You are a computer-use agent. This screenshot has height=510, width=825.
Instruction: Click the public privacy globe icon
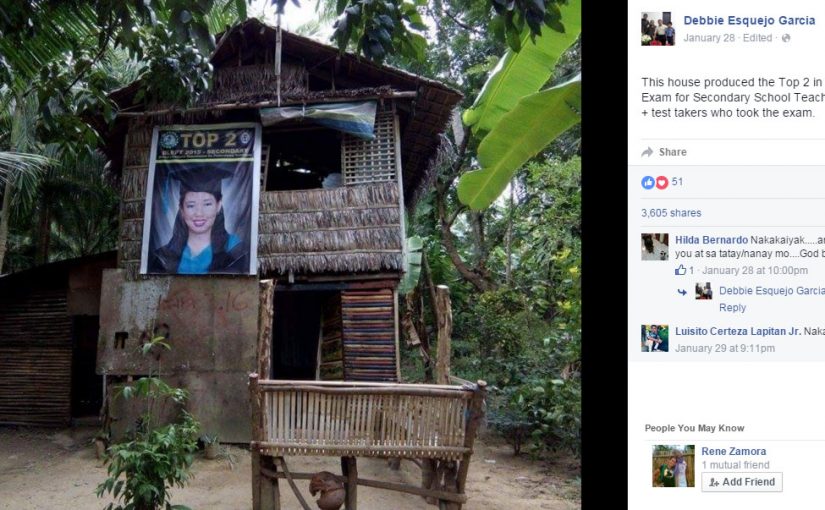[786, 38]
